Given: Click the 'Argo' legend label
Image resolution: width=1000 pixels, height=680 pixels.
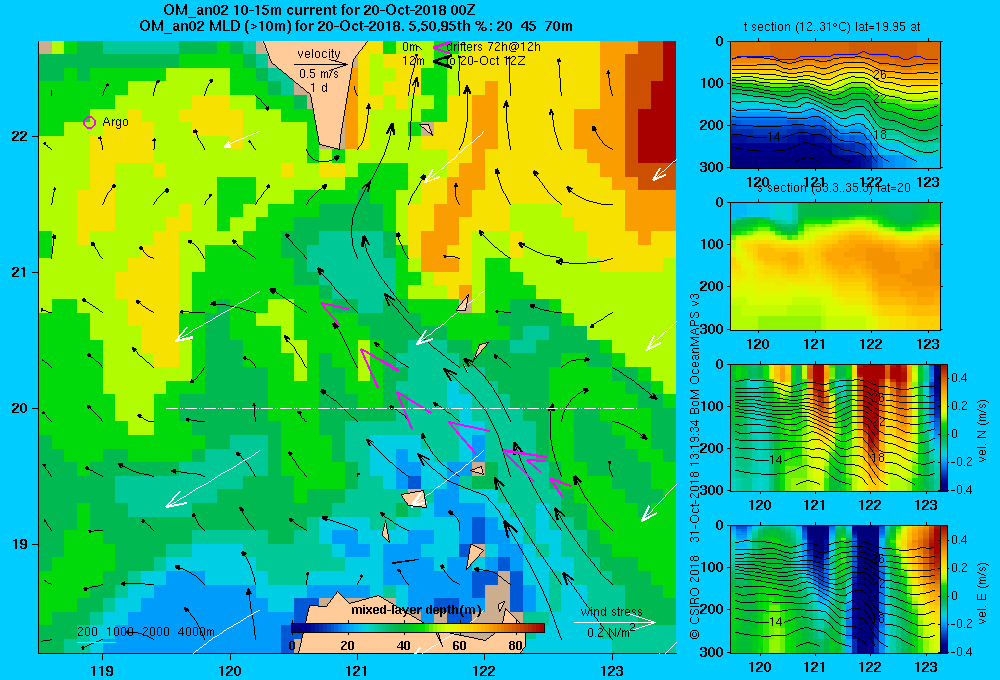Looking at the screenshot, I should [x=115, y=122].
